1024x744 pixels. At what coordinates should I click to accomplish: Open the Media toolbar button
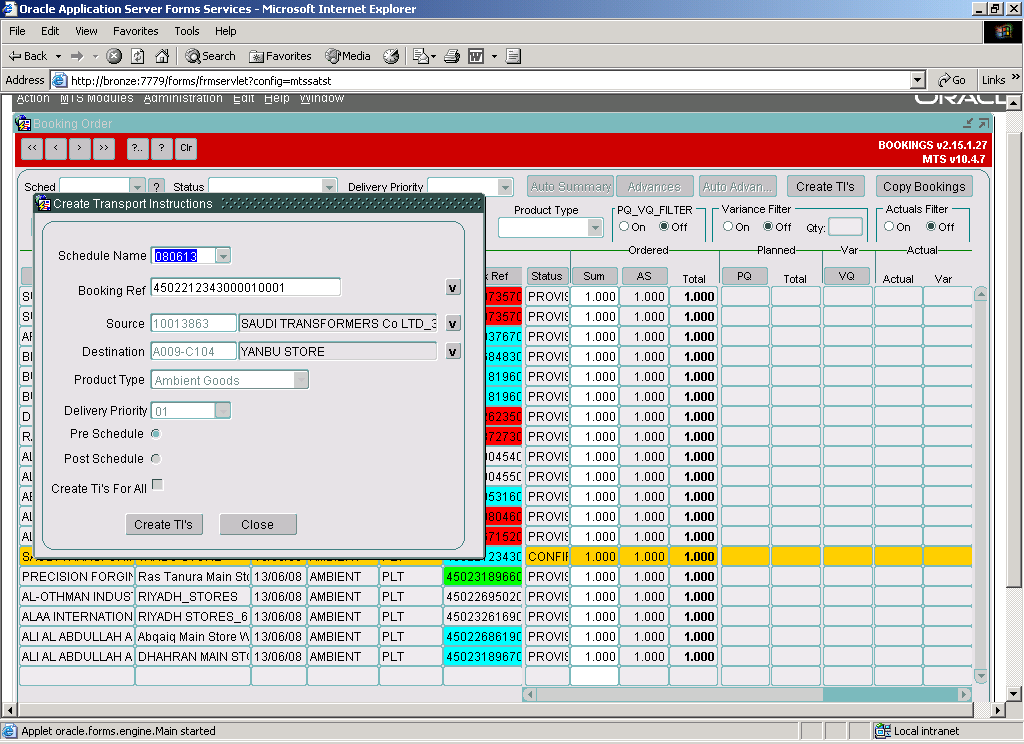[x=348, y=56]
